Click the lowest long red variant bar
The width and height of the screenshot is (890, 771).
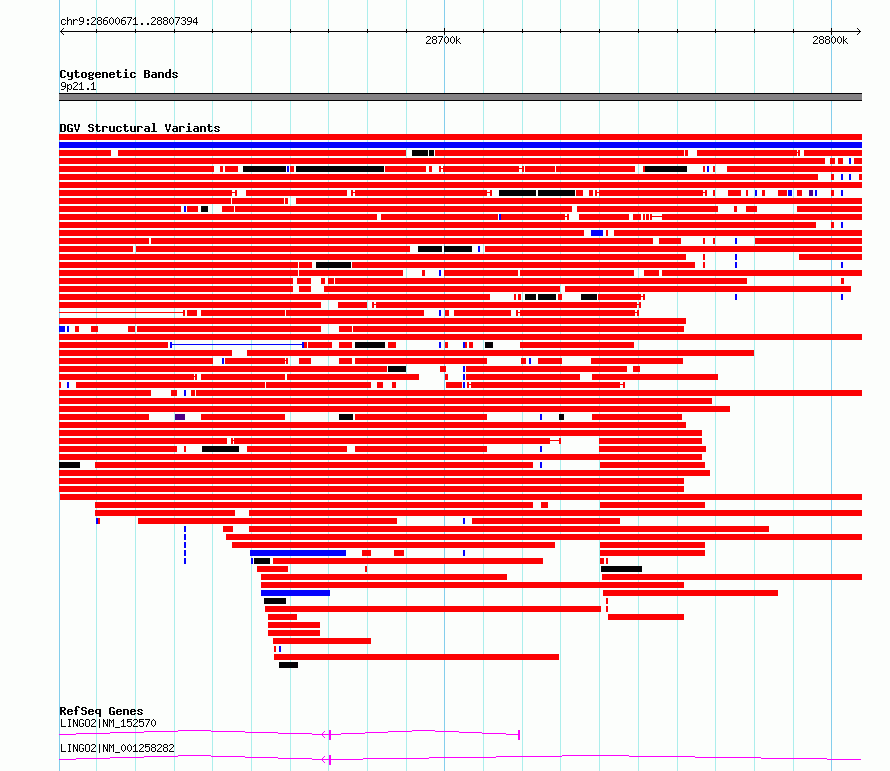tap(417, 657)
